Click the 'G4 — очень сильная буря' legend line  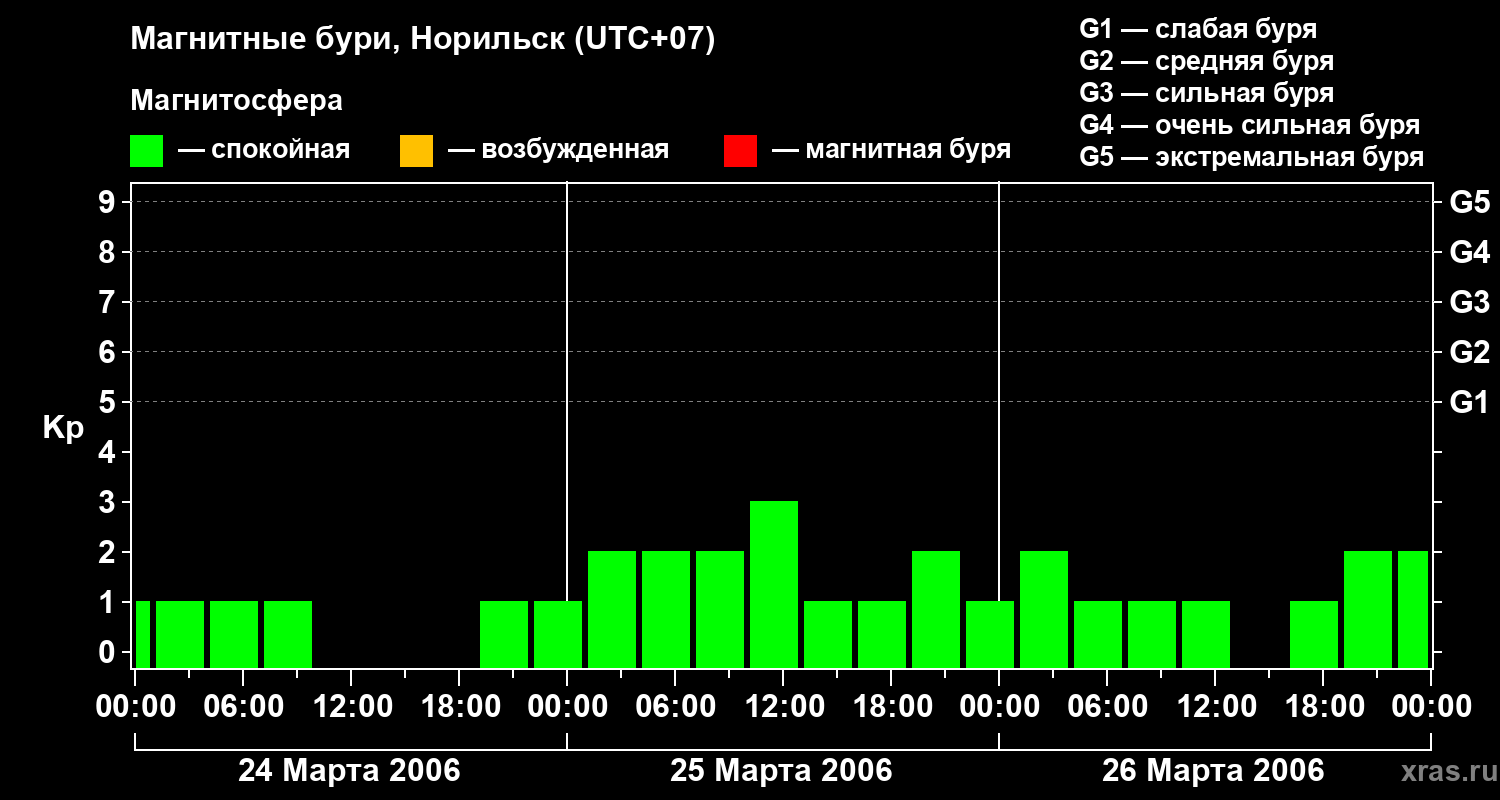click(1250, 125)
